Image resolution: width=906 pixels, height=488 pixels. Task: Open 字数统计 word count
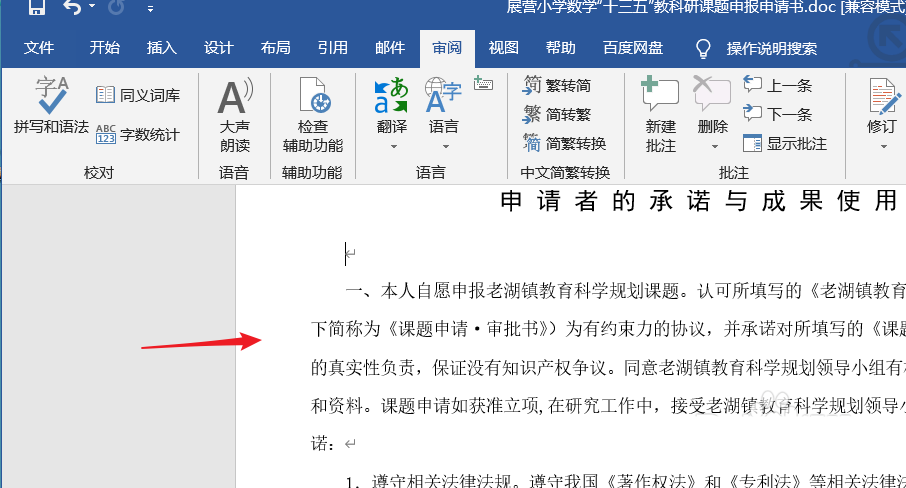138,135
